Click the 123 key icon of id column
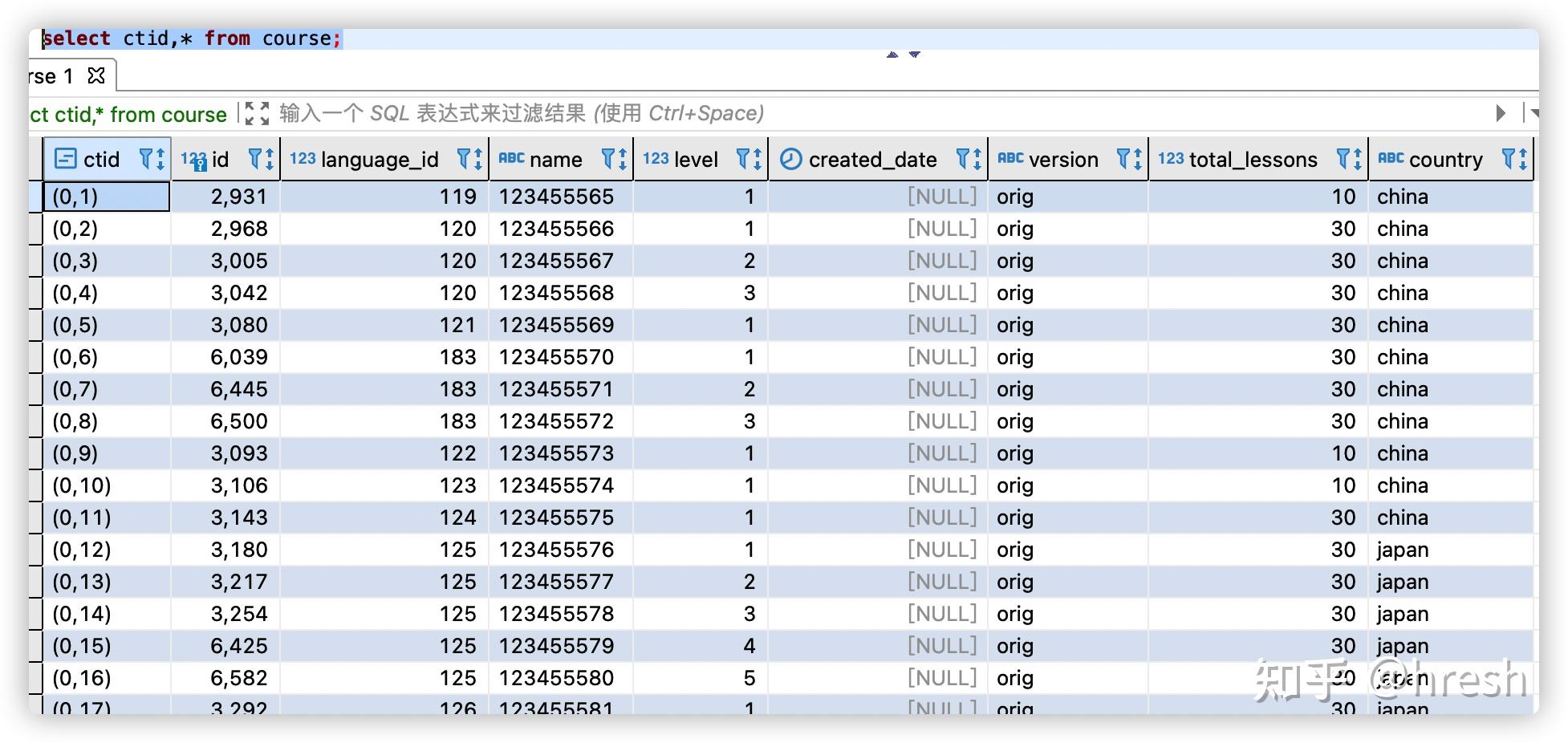 pos(193,160)
